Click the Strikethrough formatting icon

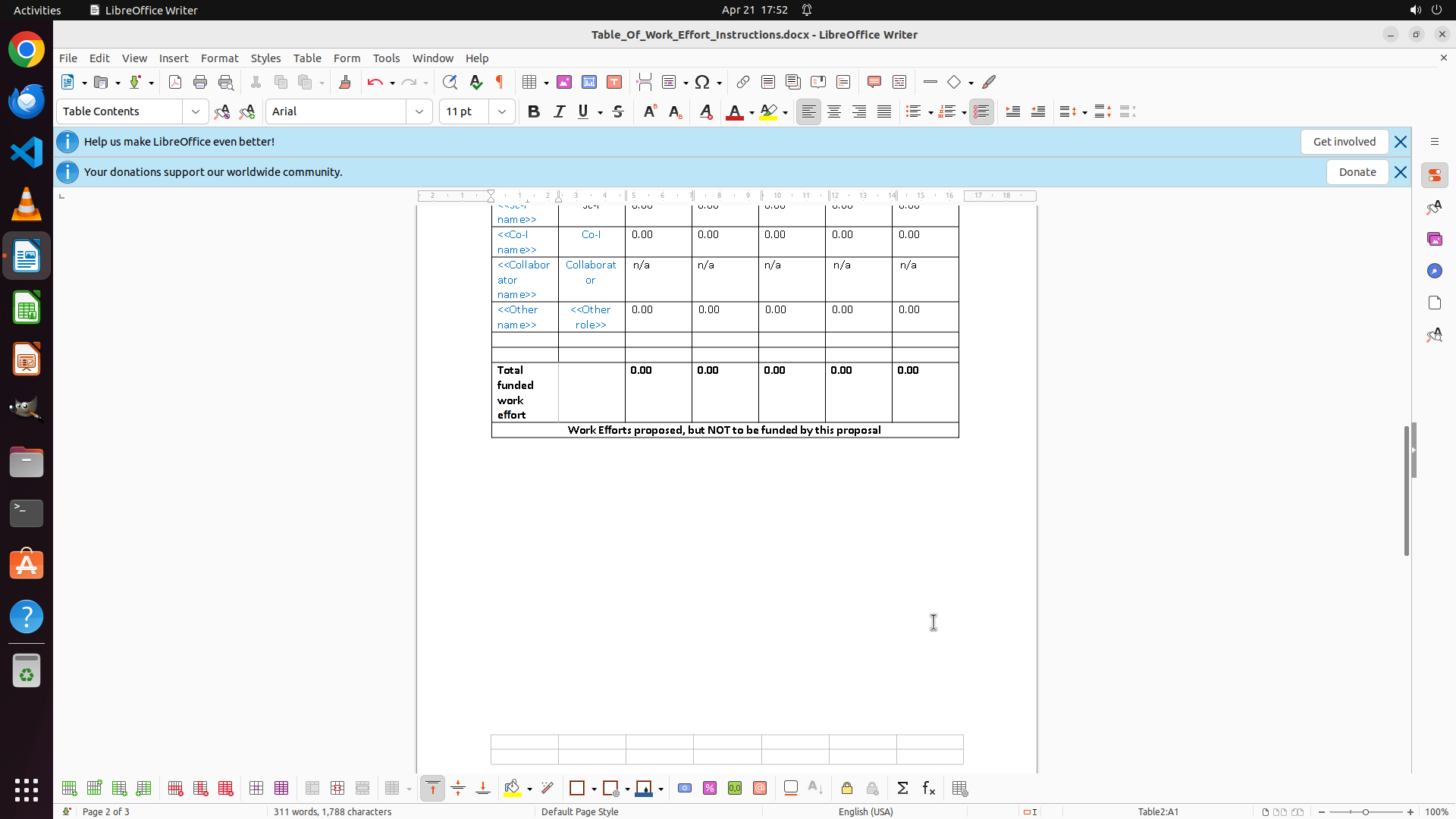click(618, 111)
